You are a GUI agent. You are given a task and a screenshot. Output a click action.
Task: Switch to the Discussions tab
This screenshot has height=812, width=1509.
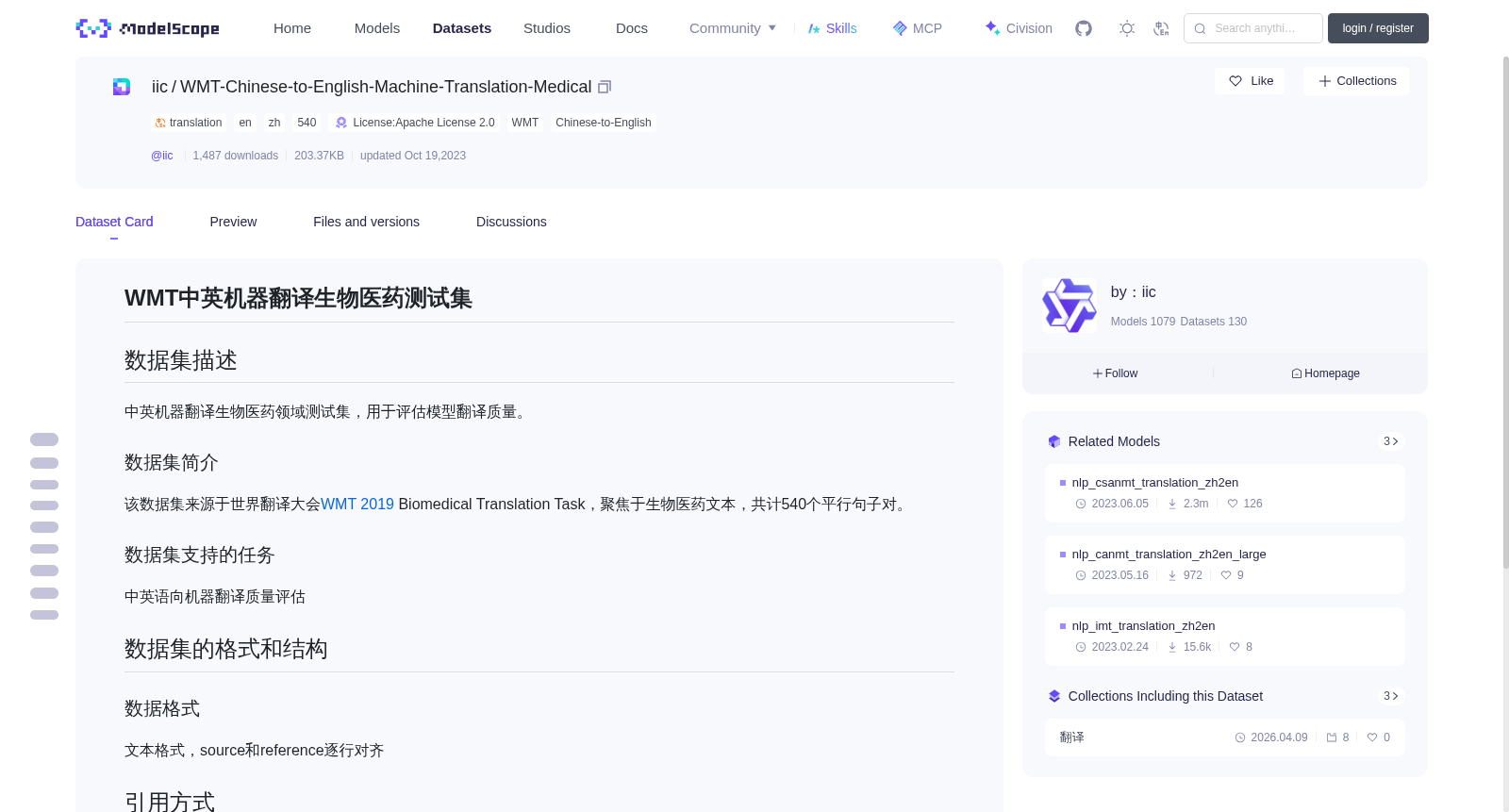[511, 222]
